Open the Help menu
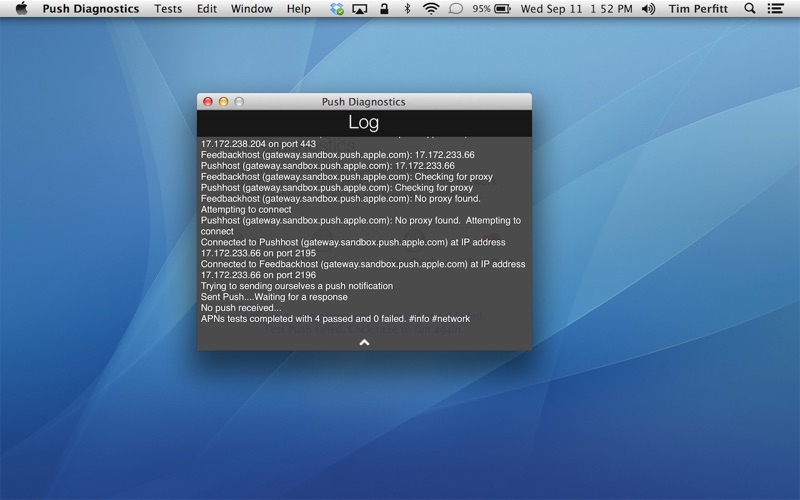Image resolution: width=800 pixels, height=500 pixels. [x=298, y=9]
